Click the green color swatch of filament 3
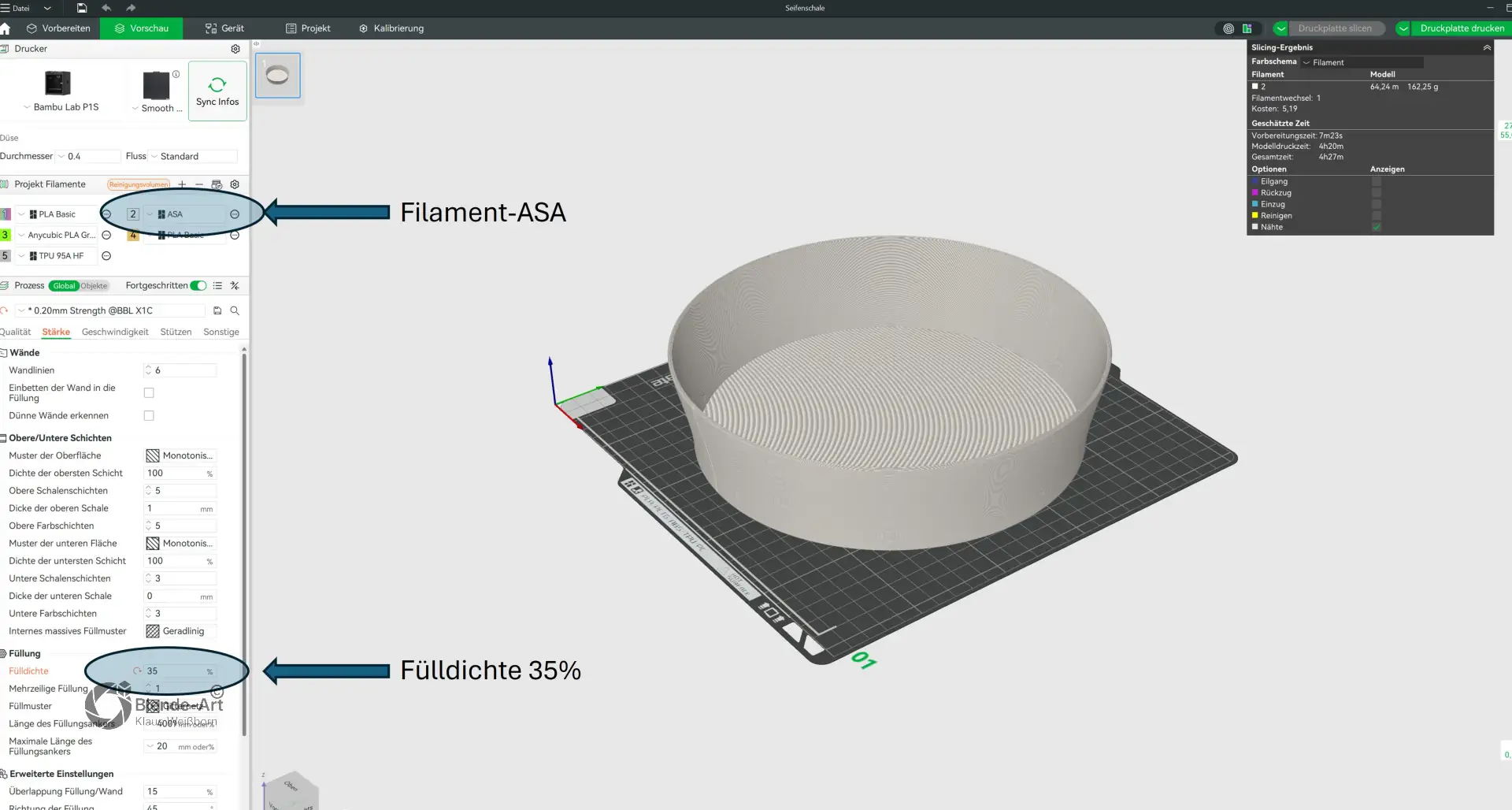Viewport: 1512px width, 810px height. (x=6, y=235)
